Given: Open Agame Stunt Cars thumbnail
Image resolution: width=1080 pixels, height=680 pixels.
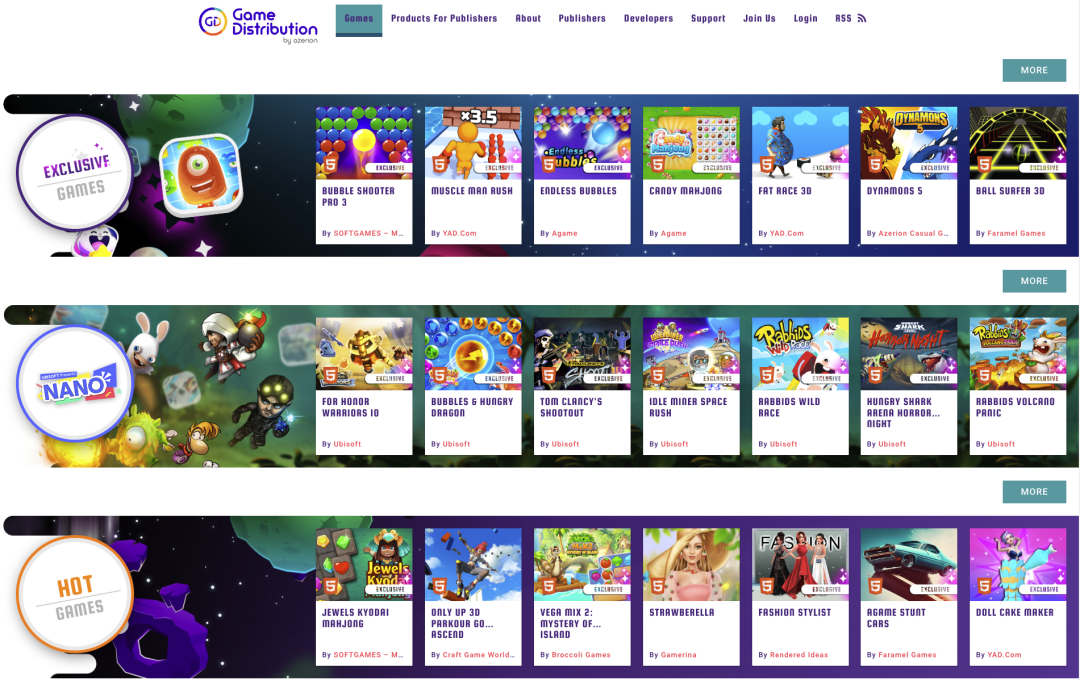Looking at the screenshot, I should pos(909,564).
